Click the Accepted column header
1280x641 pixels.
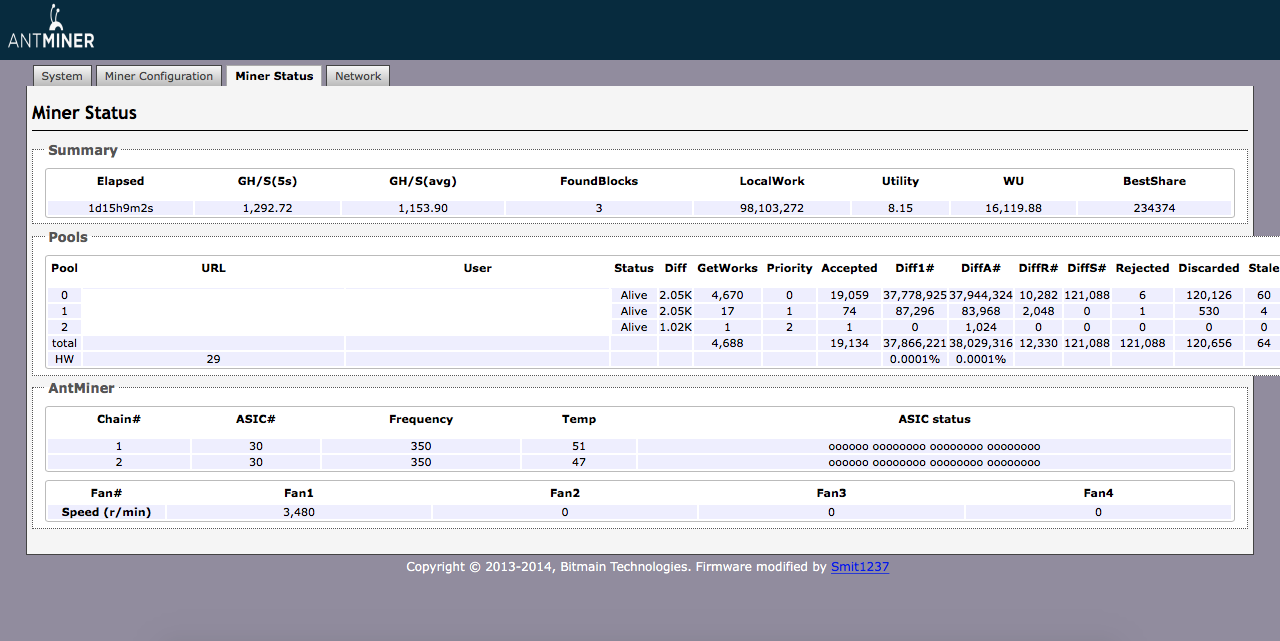(849, 268)
